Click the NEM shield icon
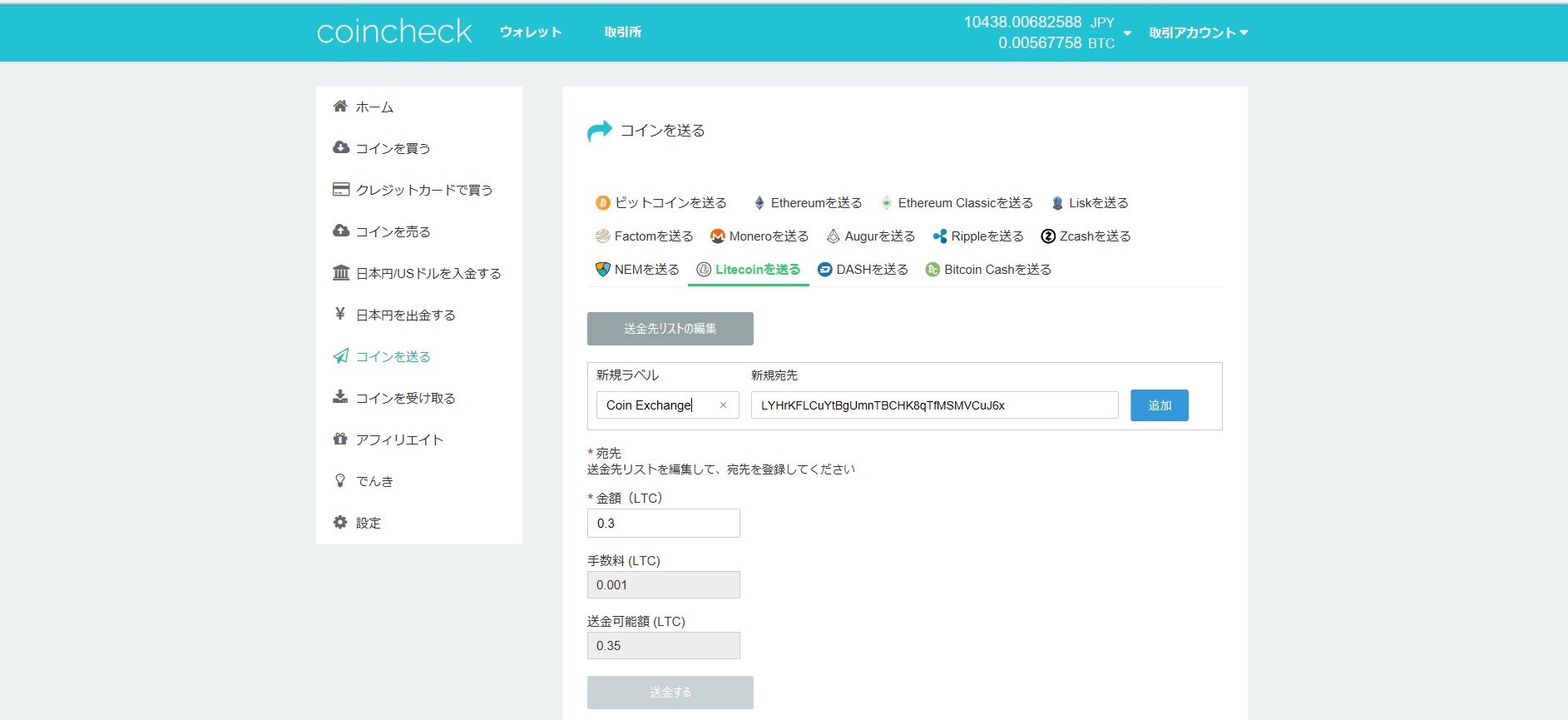This screenshot has width=1568, height=720. point(603,269)
